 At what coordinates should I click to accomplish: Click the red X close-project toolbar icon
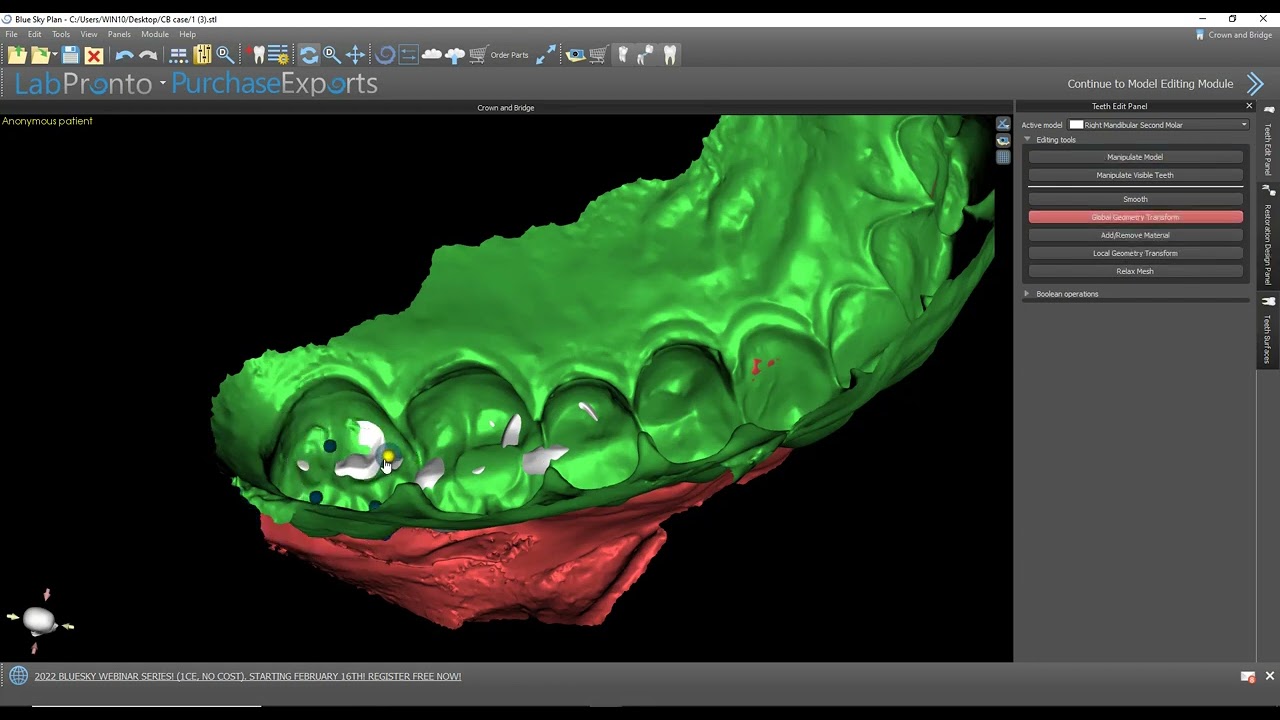(x=94, y=55)
